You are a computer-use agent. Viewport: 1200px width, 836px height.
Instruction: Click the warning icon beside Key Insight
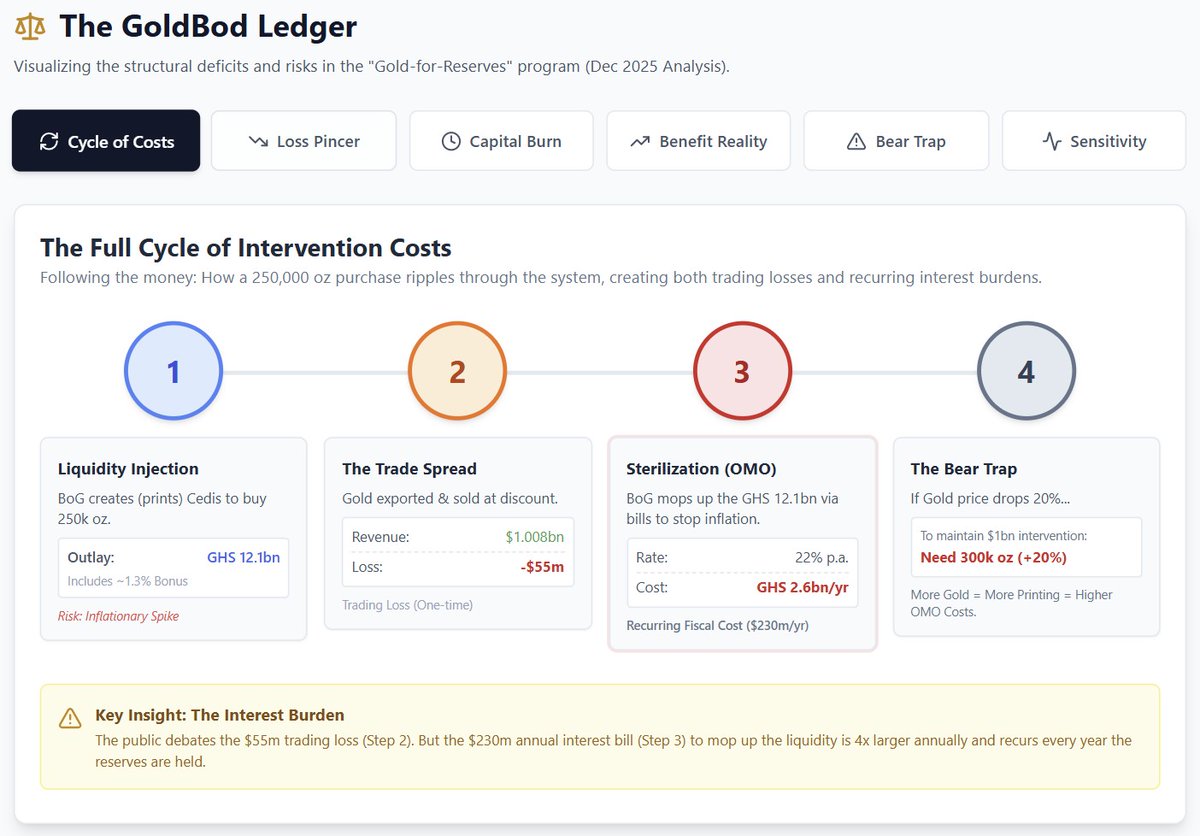click(70, 718)
